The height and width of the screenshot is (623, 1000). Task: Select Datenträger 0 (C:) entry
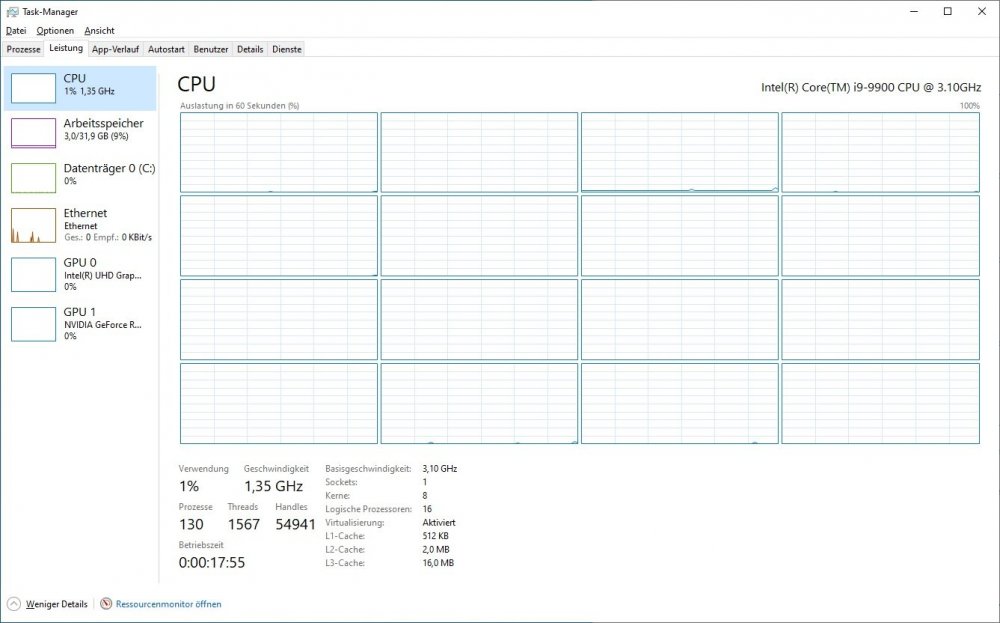pos(80,177)
